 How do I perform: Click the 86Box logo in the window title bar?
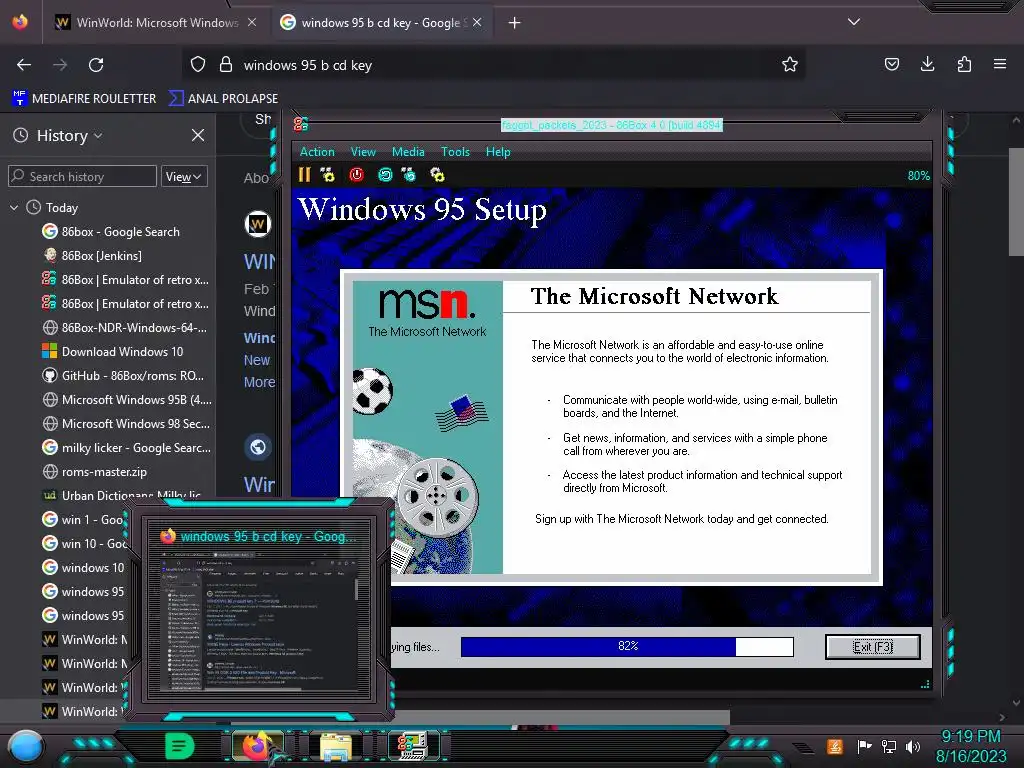300,124
